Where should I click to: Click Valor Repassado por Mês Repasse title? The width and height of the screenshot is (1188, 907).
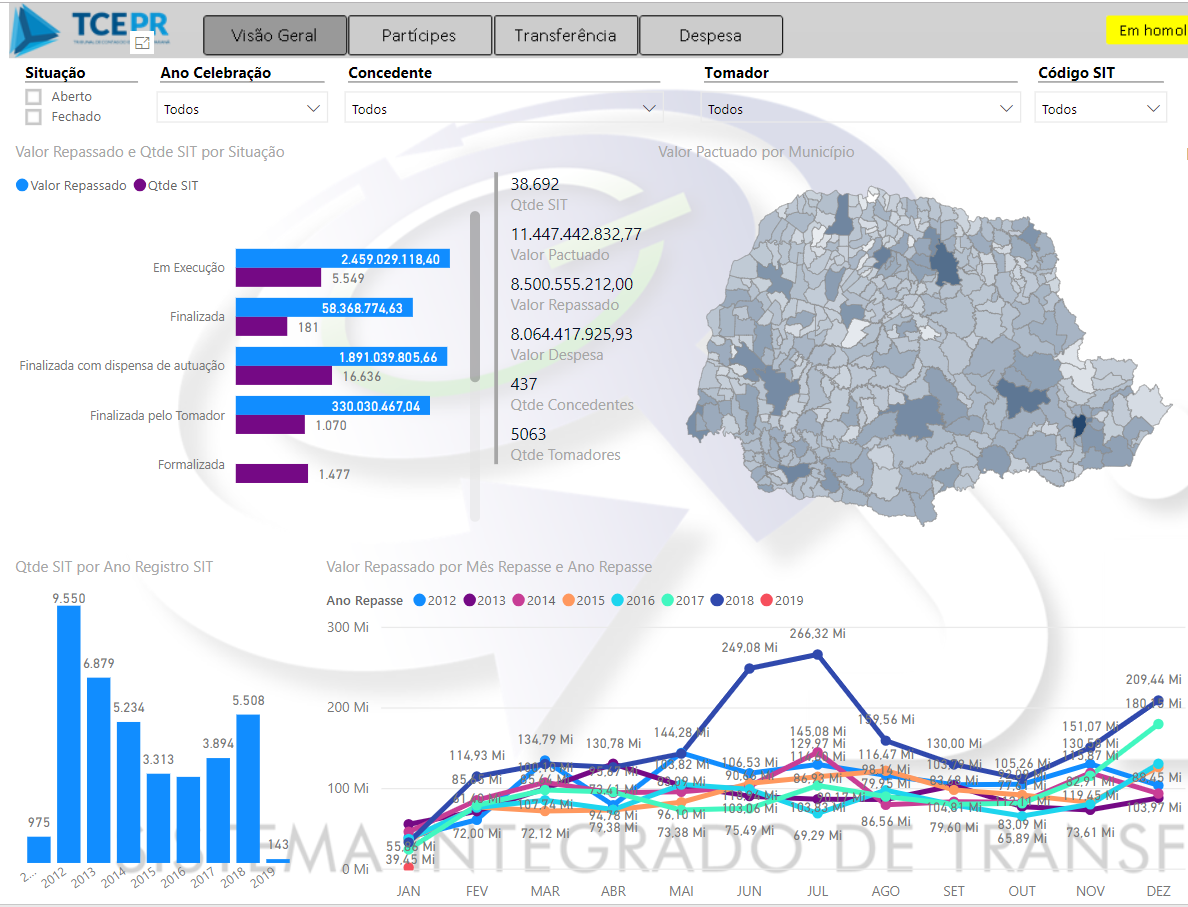pyautogui.click(x=489, y=567)
